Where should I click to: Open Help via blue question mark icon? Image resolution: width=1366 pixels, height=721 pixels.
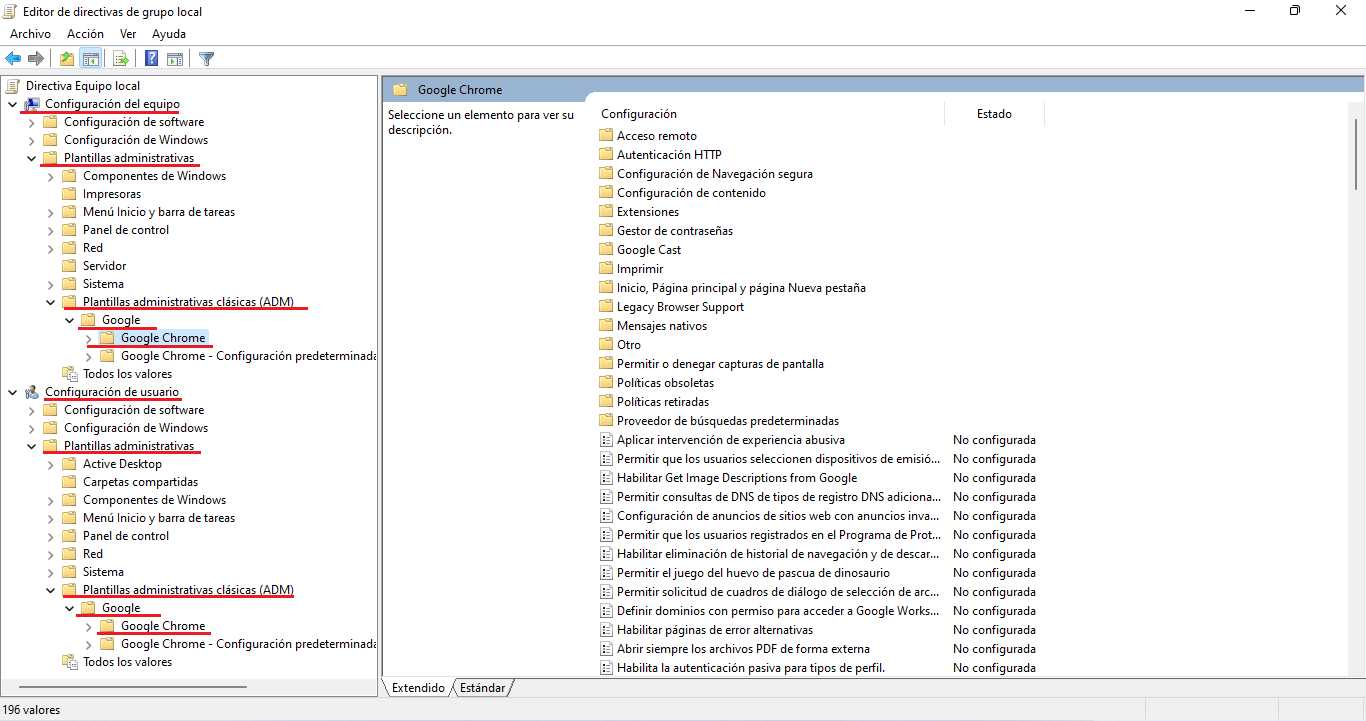click(x=152, y=58)
